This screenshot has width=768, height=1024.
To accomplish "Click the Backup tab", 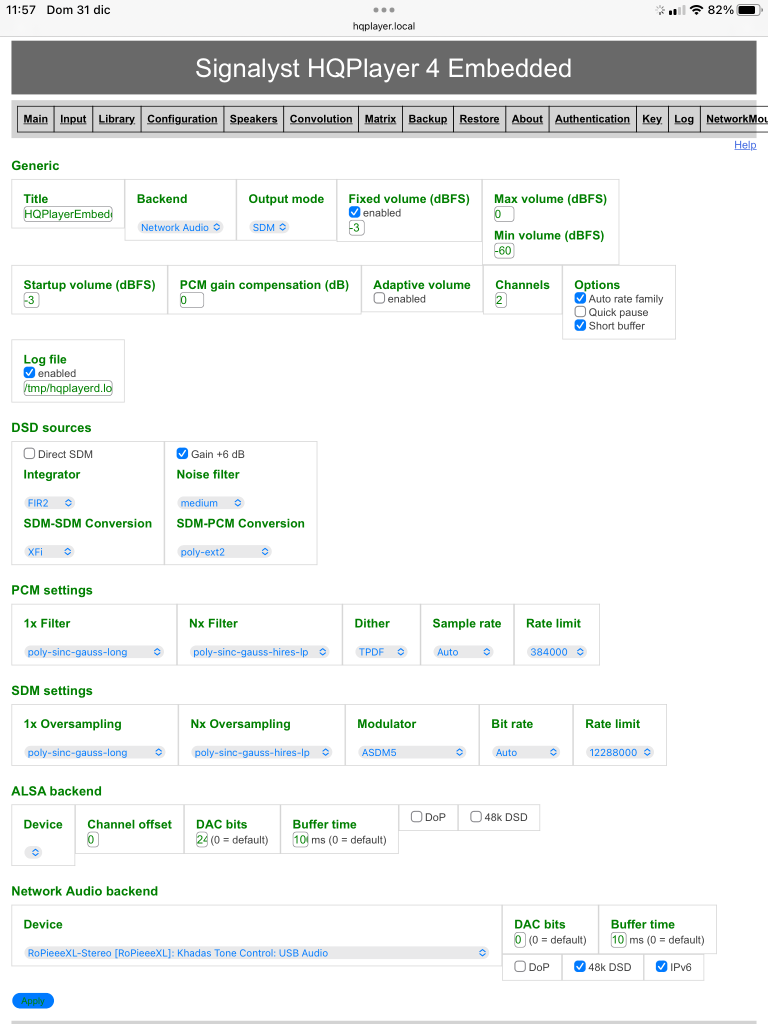I will (x=428, y=119).
